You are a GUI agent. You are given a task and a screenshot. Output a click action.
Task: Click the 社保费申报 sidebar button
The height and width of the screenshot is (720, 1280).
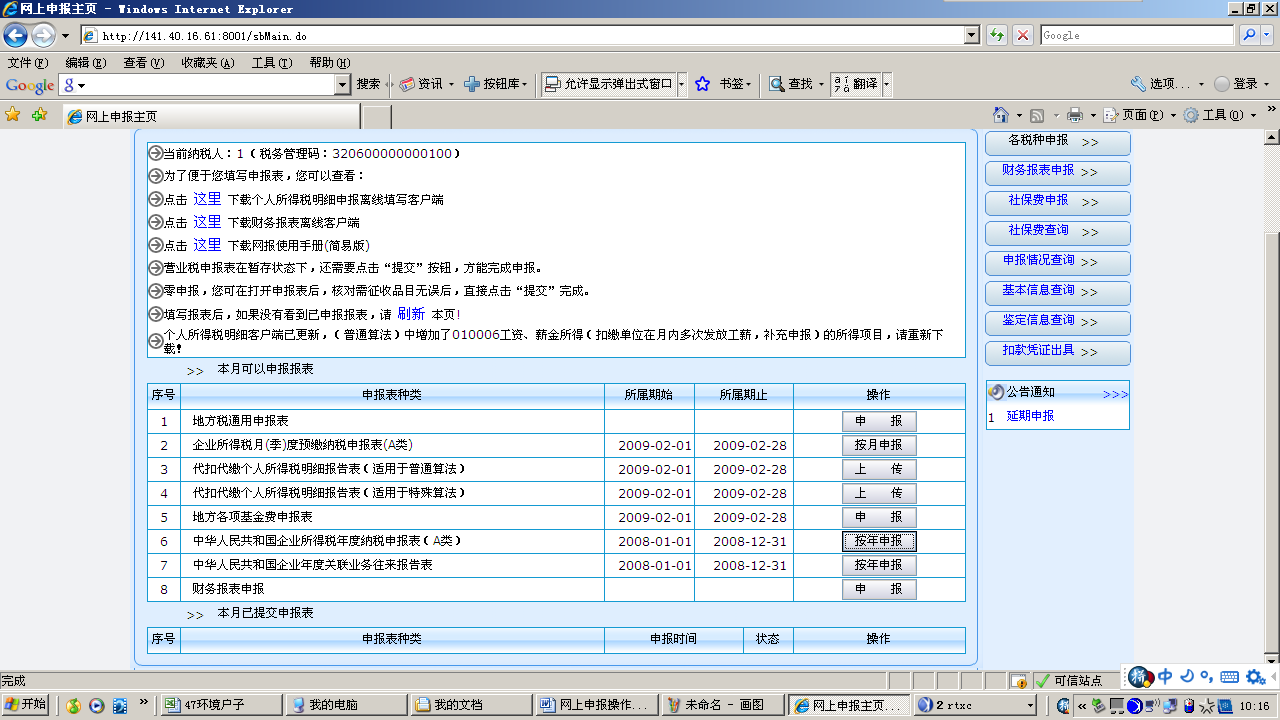[1057, 202]
